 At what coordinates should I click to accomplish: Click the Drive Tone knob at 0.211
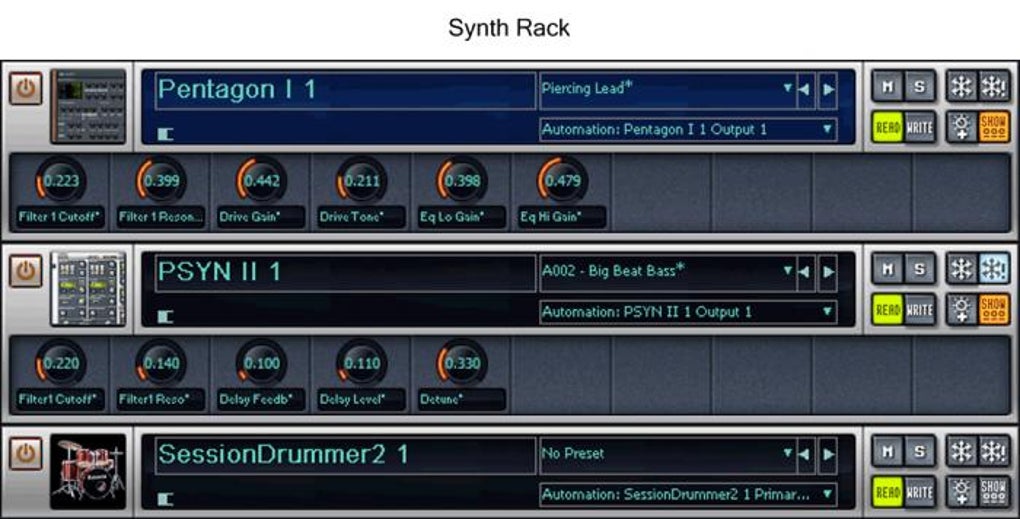(x=361, y=181)
